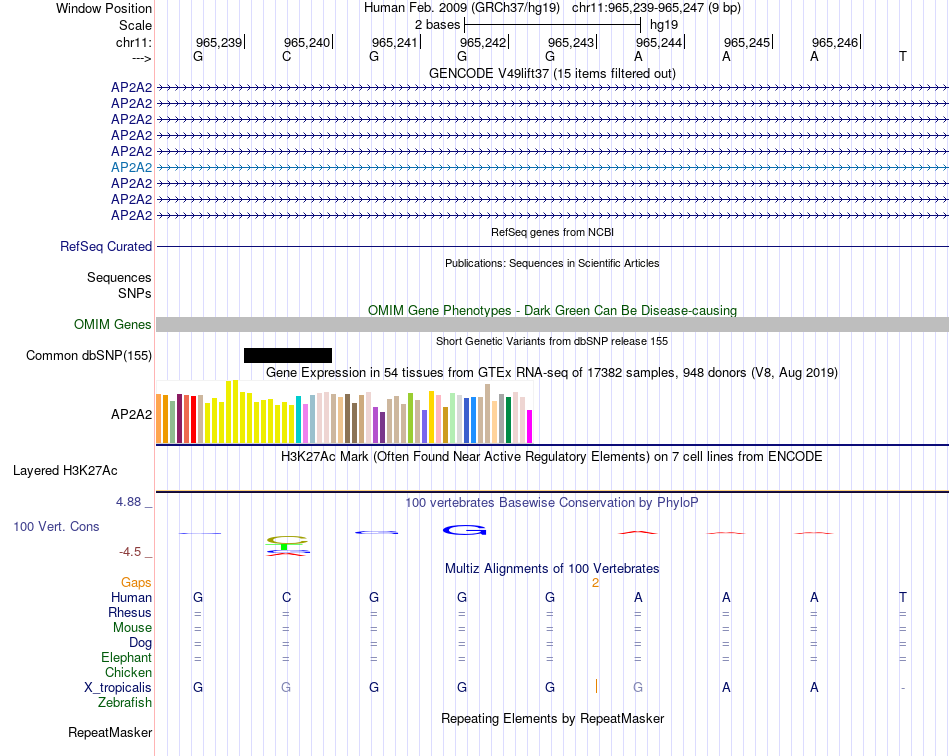Click the orange 2 in Gaps row
Screen dimensions: 950x756
tap(596, 583)
